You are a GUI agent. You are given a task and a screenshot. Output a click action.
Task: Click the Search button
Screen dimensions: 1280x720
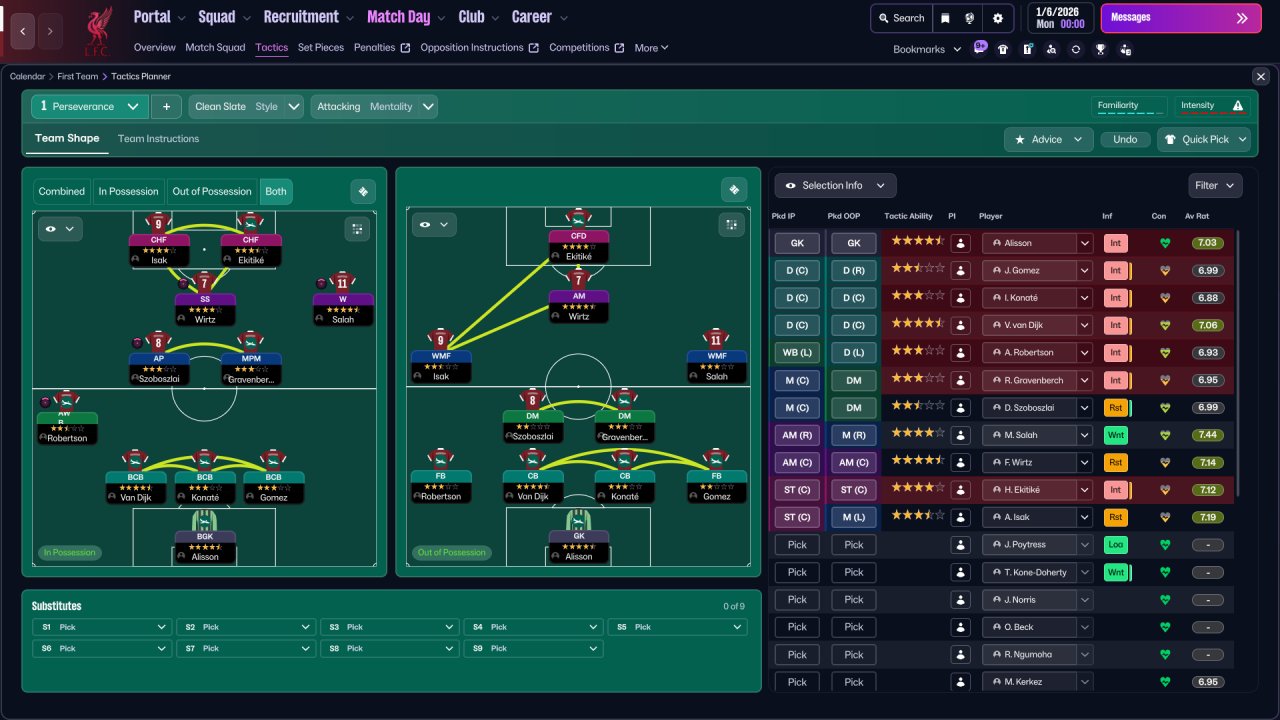coord(900,18)
